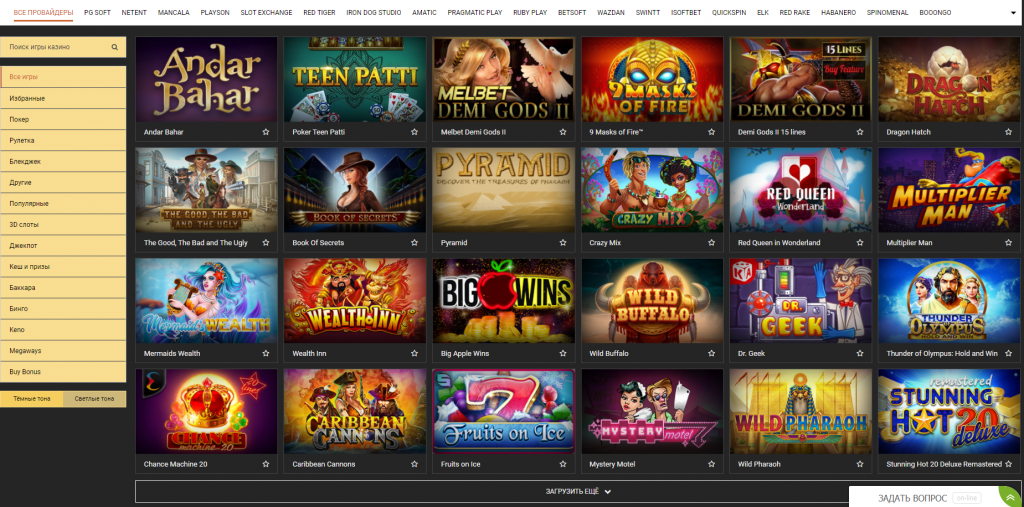
Task: Choose the Red Tiger provider
Action: 319,12
